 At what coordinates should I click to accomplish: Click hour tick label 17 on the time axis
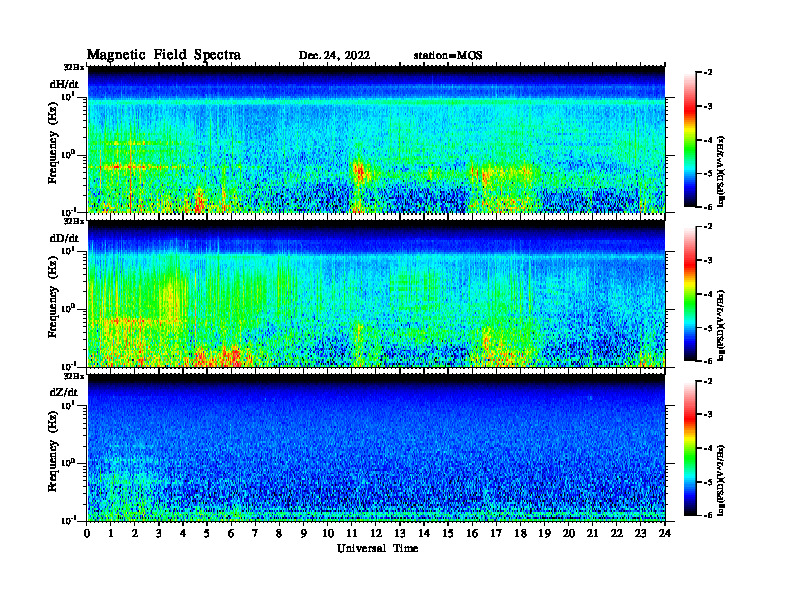click(x=496, y=534)
